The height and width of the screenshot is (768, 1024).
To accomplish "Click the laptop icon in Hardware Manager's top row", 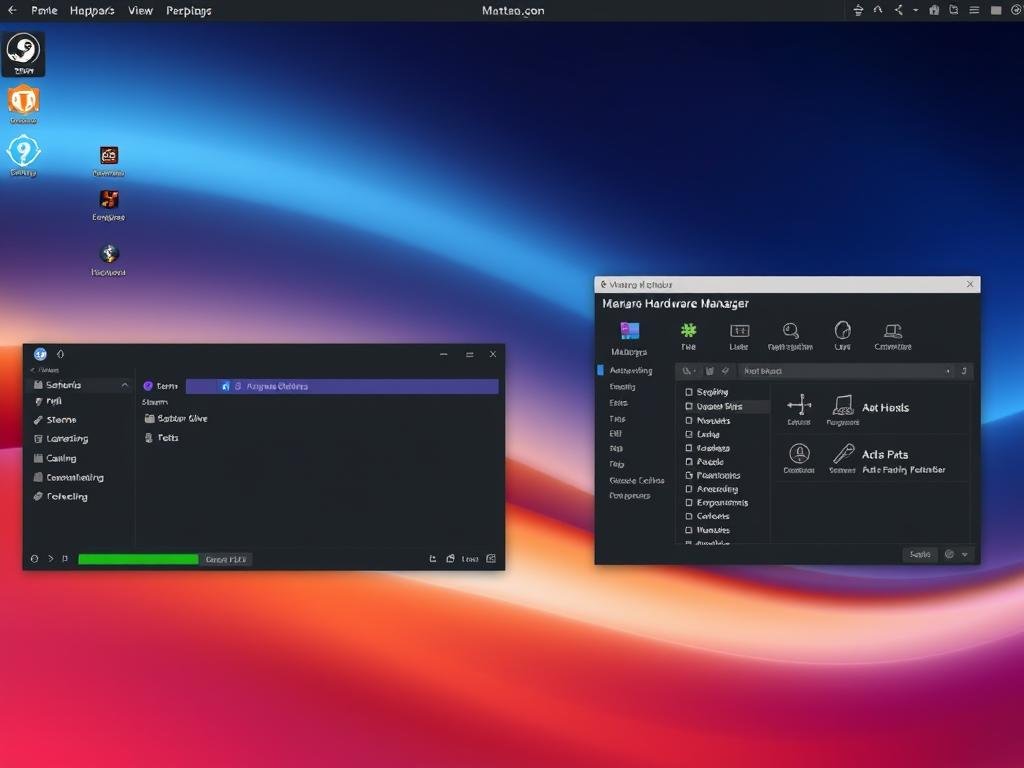I will click(x=893, y=330).
